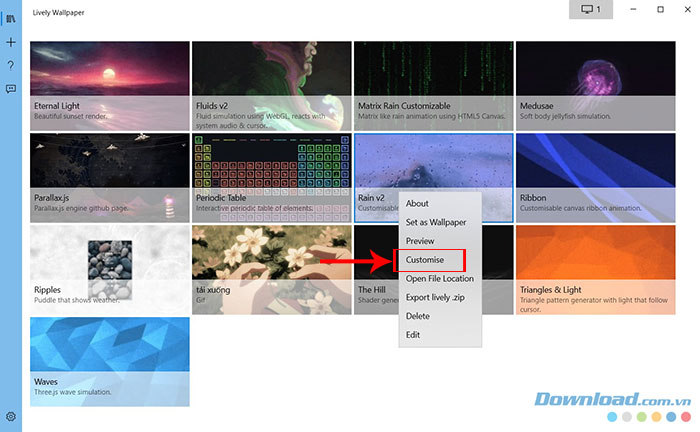Select the tải xuống Gif thumbnail
The image size is (700, 432).
click(x=272, y=270)
